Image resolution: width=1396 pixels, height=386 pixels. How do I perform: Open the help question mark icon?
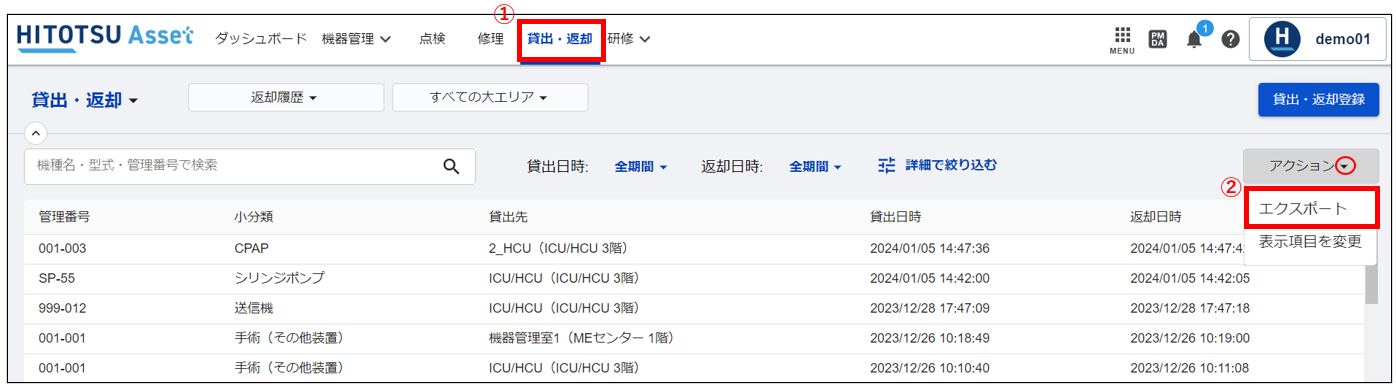coord(1231,39)
